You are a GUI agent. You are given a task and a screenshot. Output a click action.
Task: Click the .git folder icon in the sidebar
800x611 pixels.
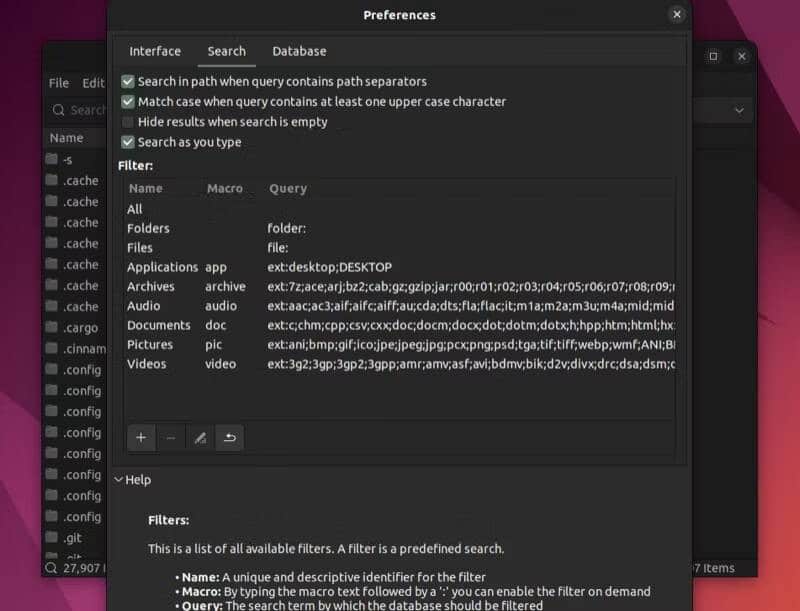(x=51, y=537)
